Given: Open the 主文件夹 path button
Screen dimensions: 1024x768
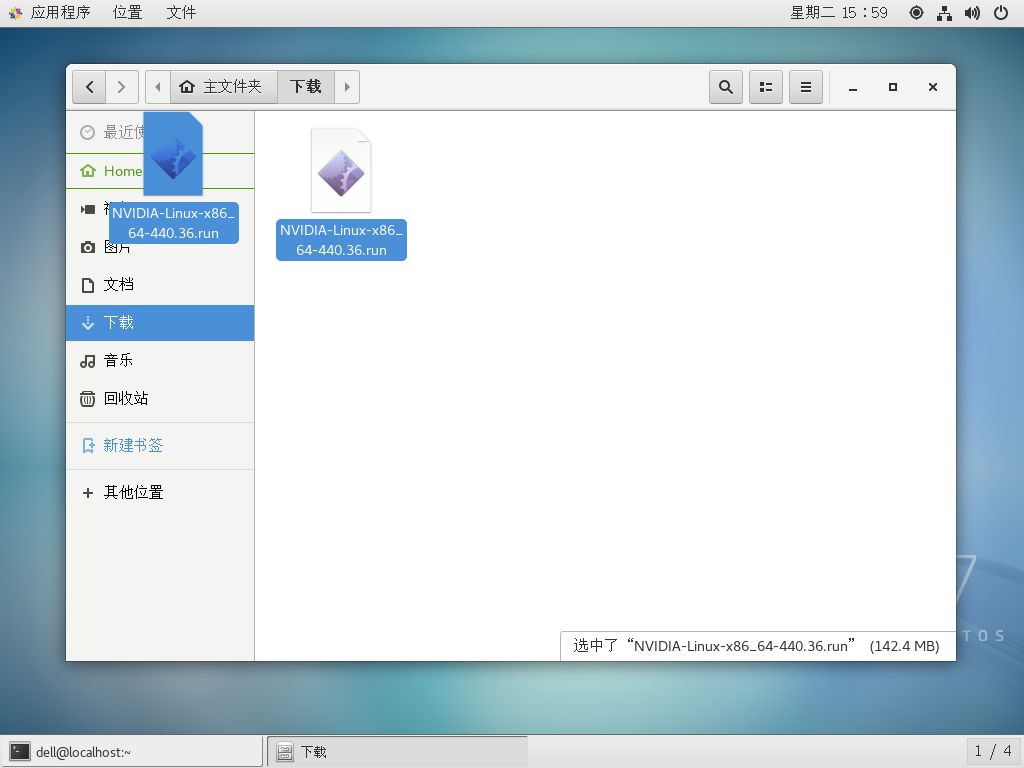Looking at the screenshot, I should (x=224, y=87).
